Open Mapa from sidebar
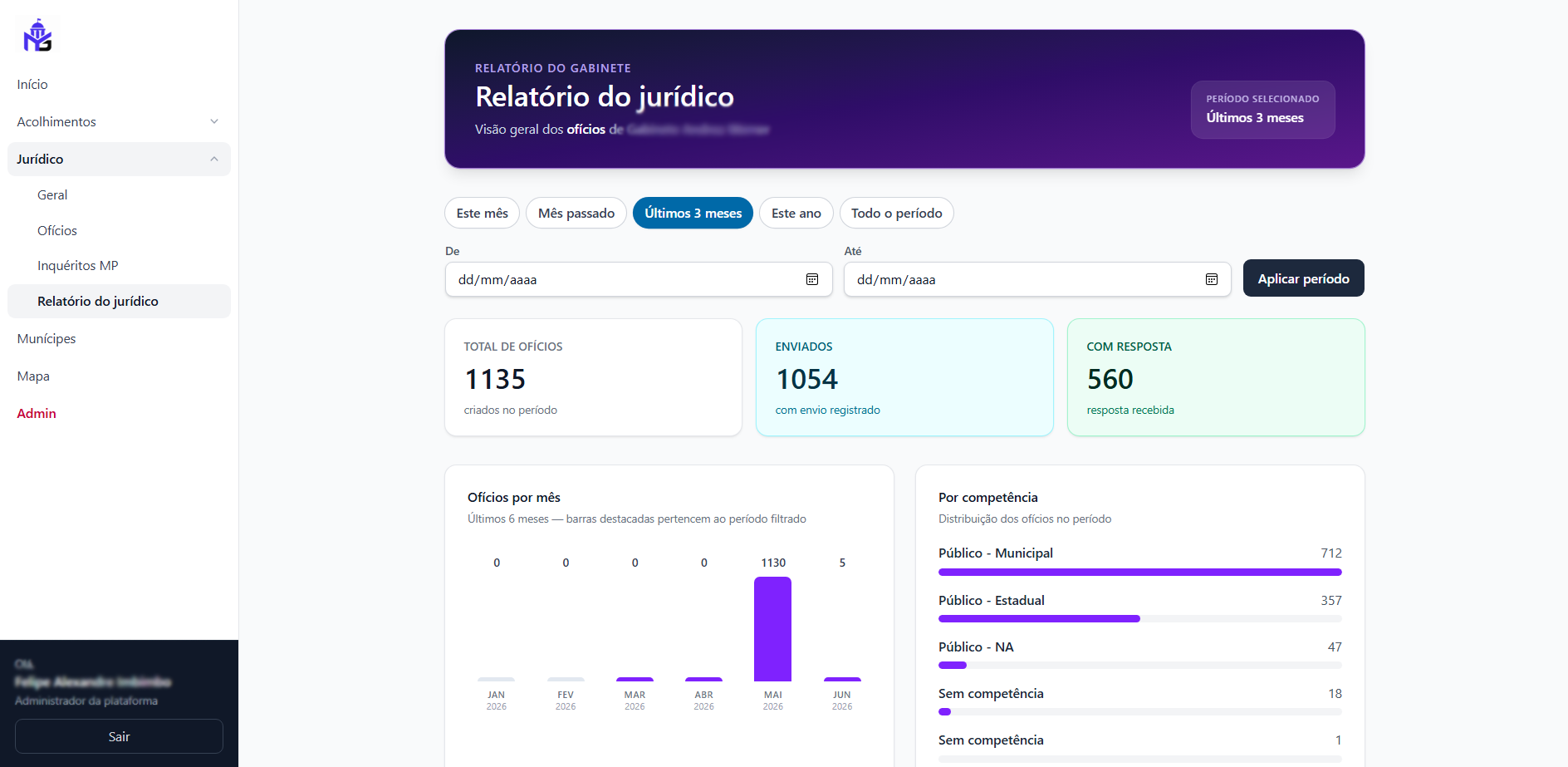This screenshot has height=767, width=1568. (x=33, y=376)
